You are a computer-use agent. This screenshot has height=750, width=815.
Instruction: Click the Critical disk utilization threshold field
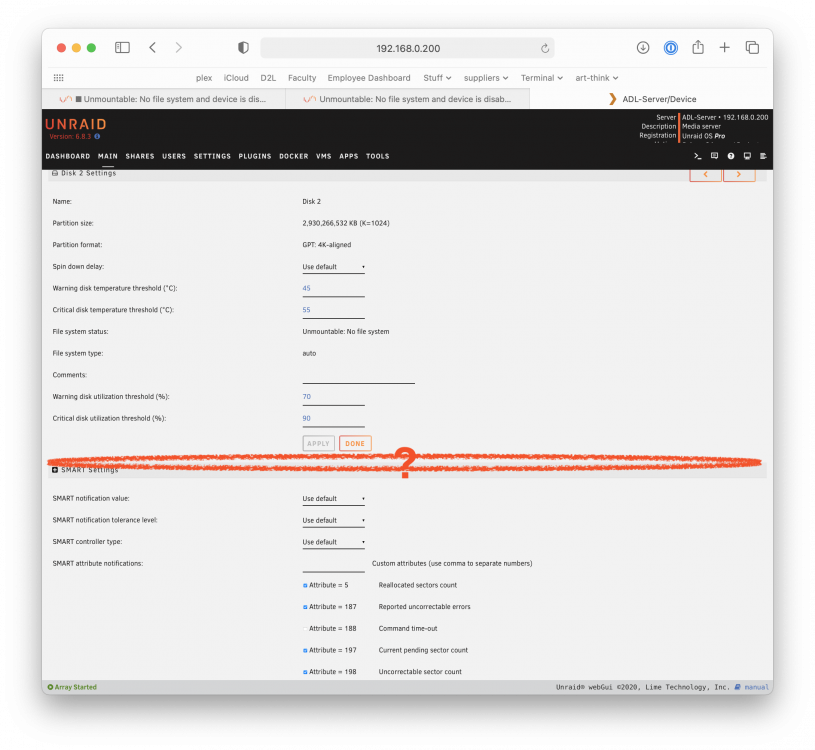[x=333, y=419]
